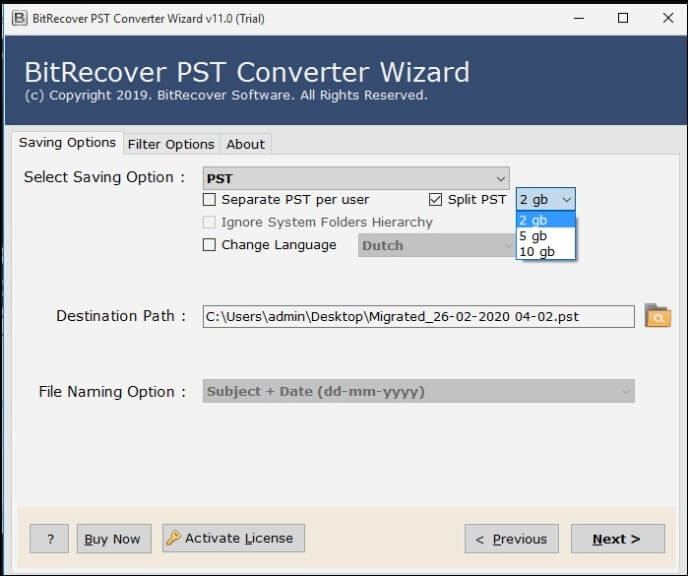Viewport: 688px width, 576px height.
Task: Proceed with the Next button
Action: (x=618, y=538)
